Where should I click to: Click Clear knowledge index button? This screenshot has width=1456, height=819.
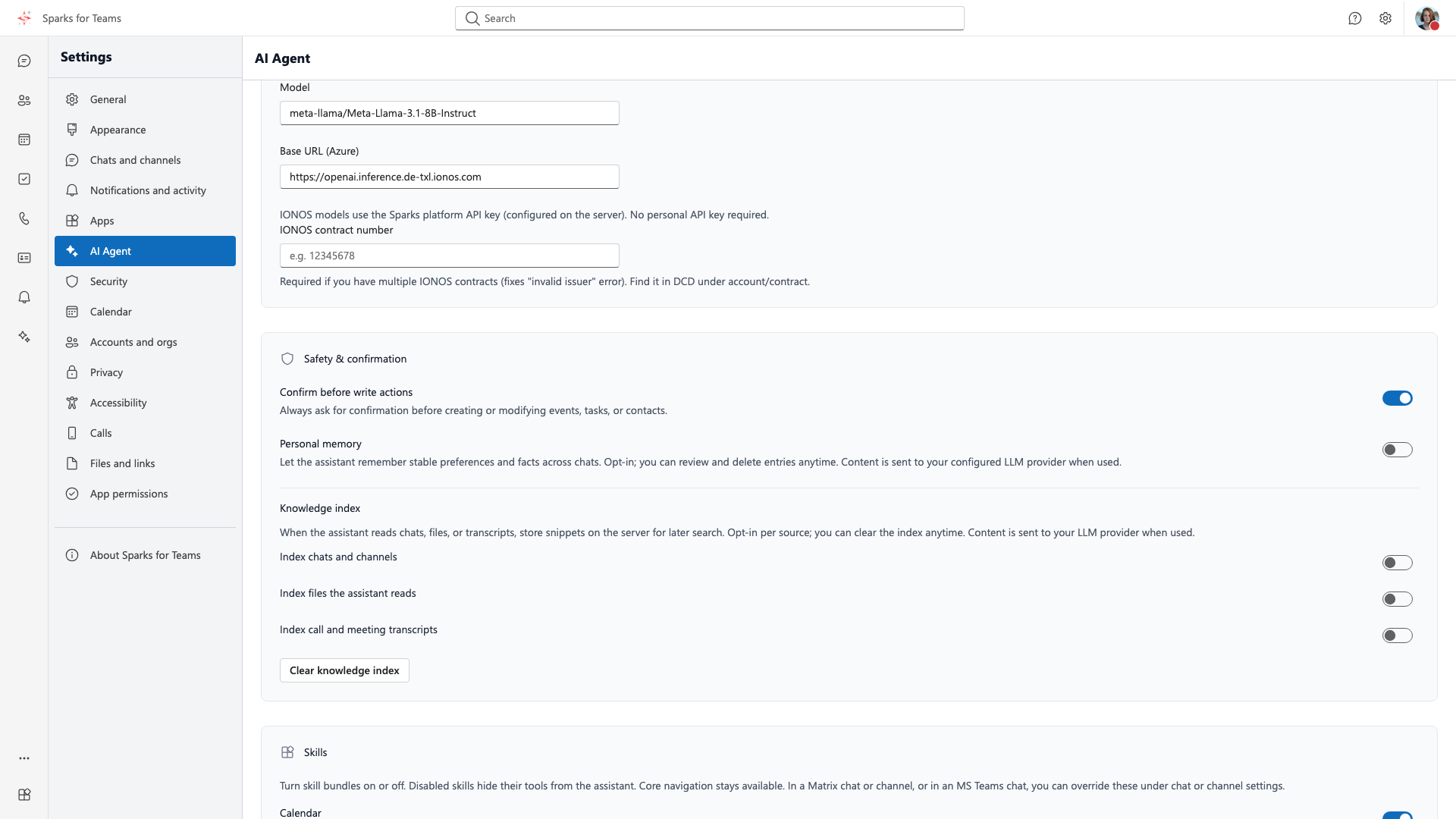[x=344, y=670]
